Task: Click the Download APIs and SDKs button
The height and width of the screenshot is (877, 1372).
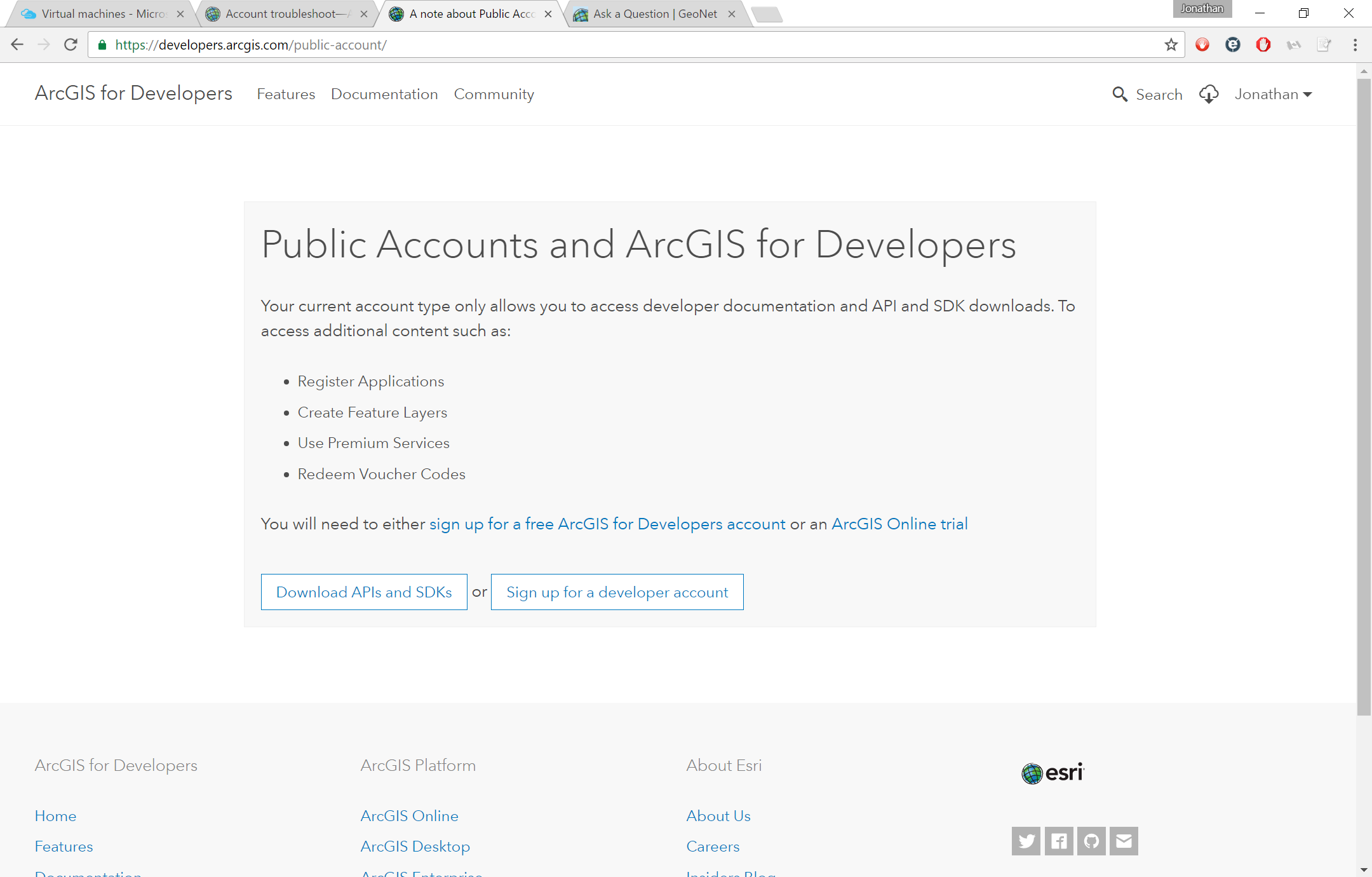Action: 364,592
